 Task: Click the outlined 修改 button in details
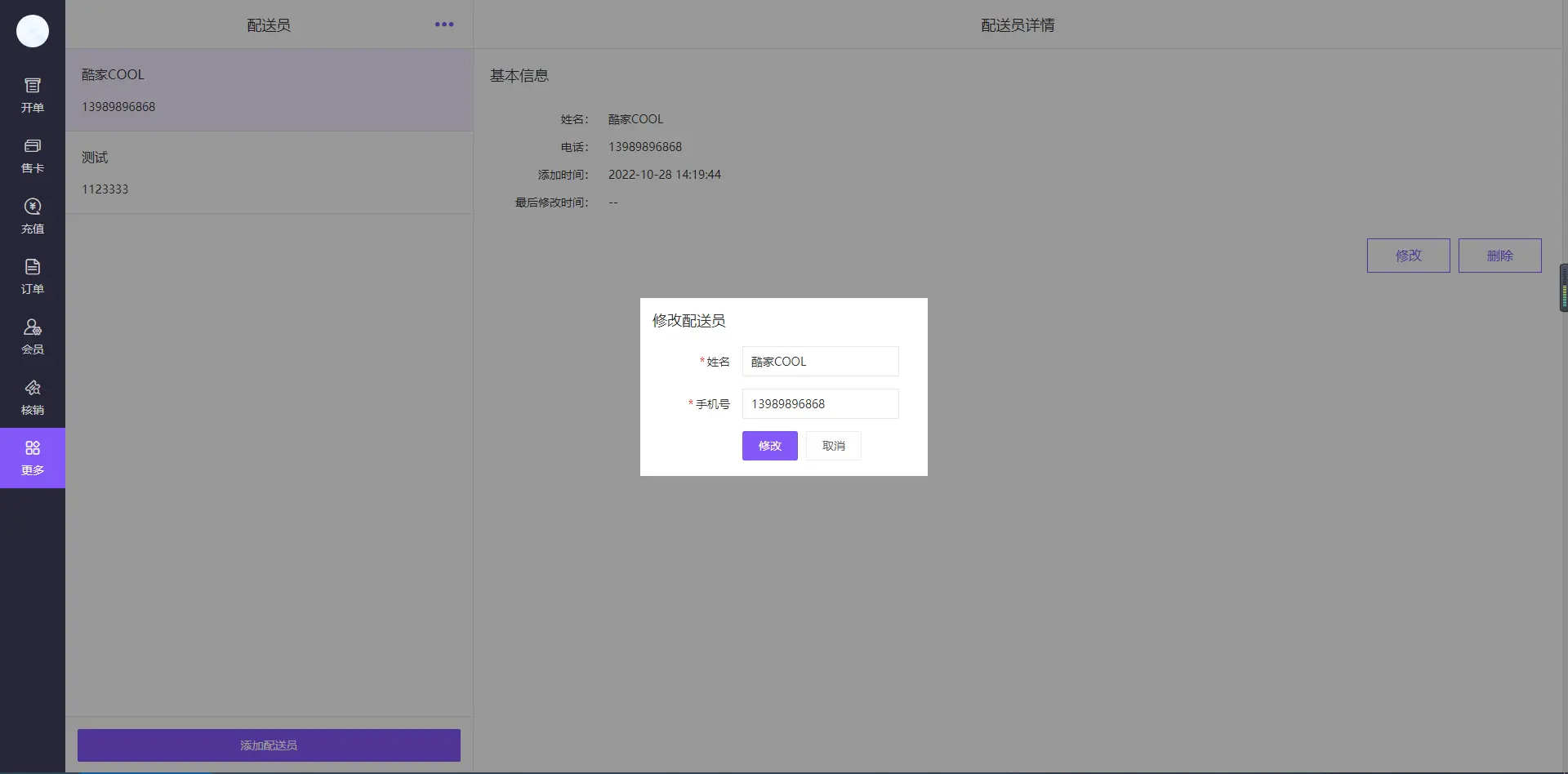coord(1408,256)
